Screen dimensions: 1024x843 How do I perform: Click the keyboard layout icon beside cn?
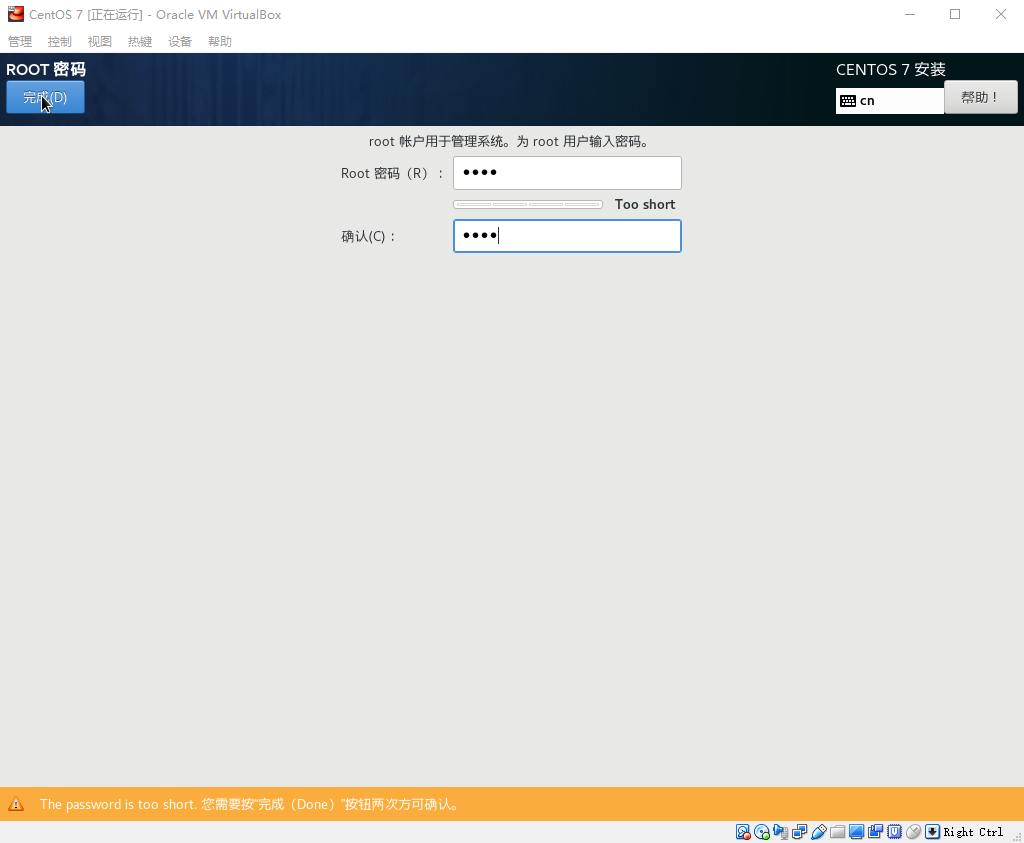848,101
